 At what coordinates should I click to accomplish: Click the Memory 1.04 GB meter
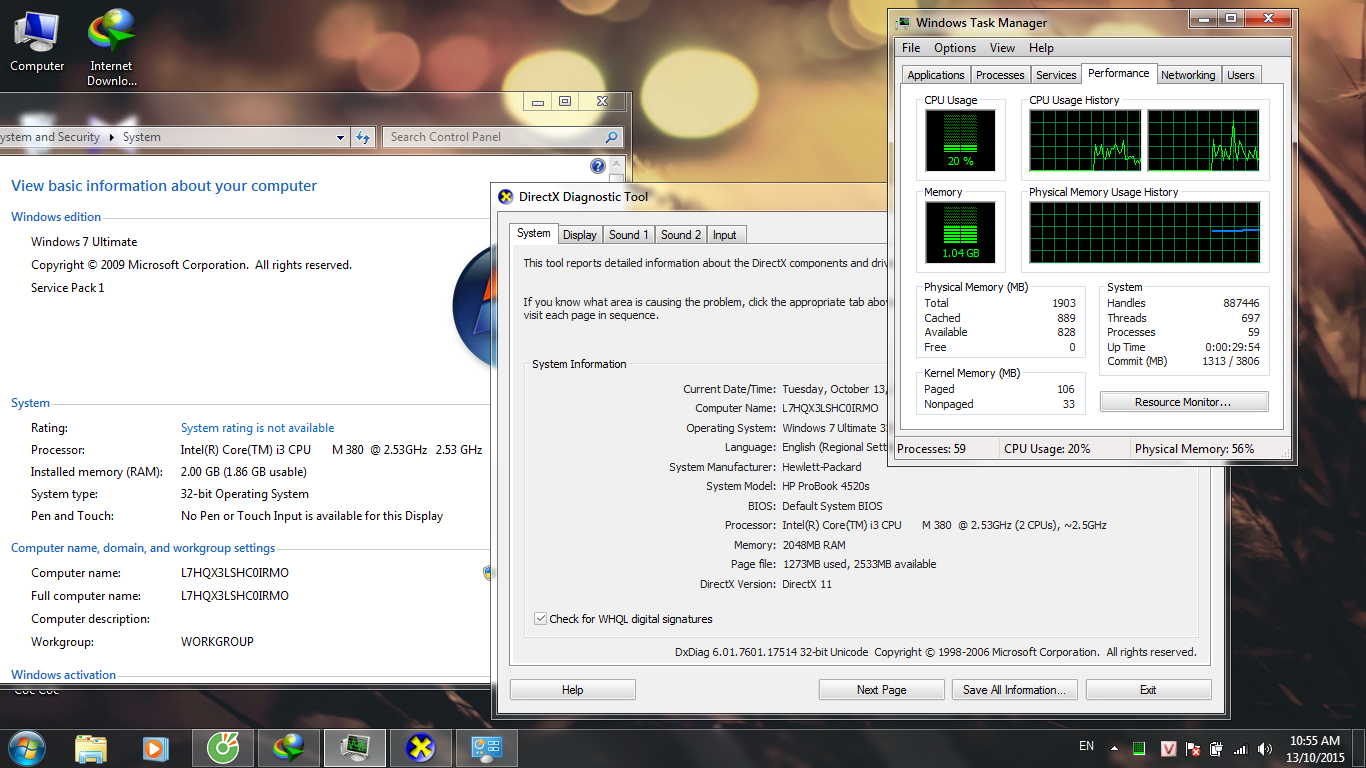(x=960, y=232)
